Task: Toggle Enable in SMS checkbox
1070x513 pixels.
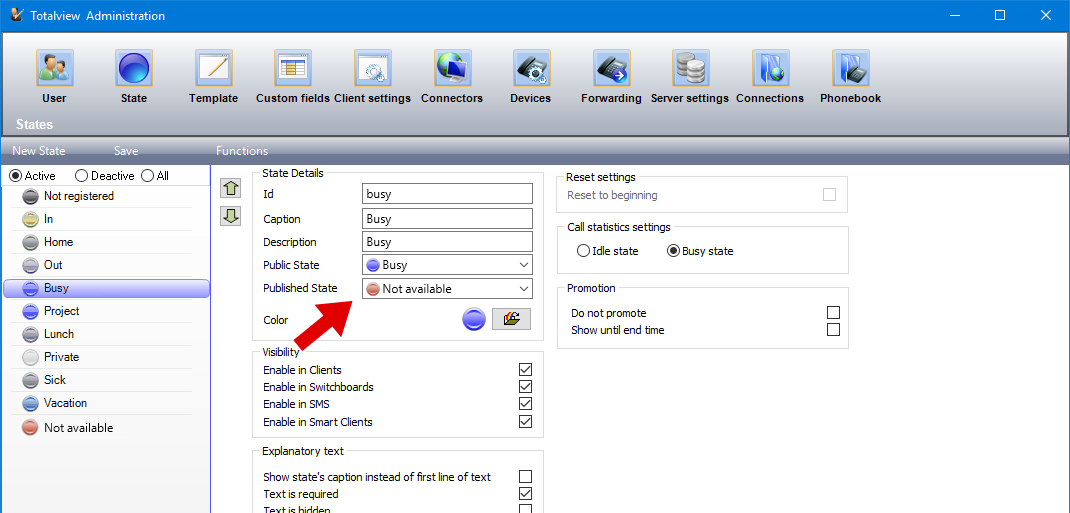Action: point(525,404)
